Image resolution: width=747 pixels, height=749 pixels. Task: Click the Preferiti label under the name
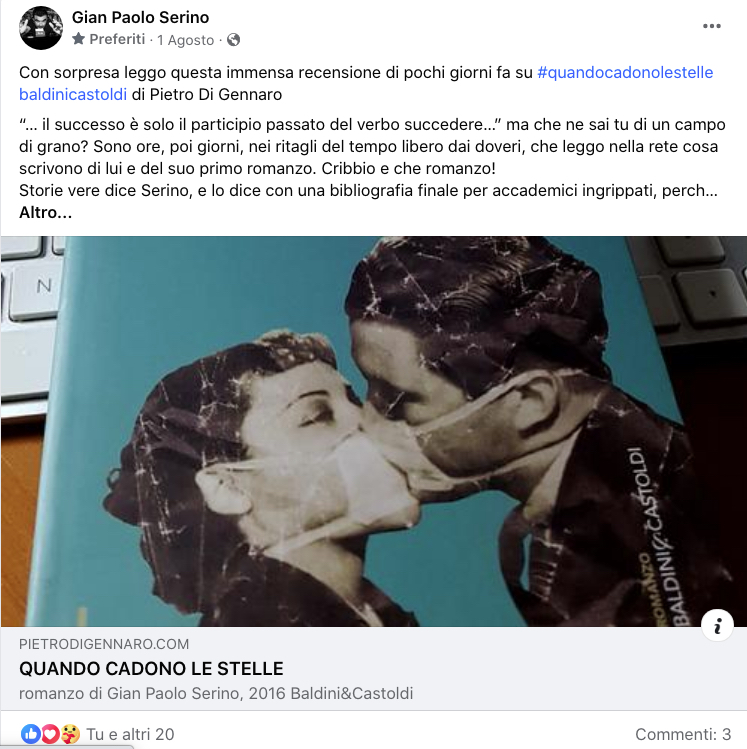click(x=117, y=39)
